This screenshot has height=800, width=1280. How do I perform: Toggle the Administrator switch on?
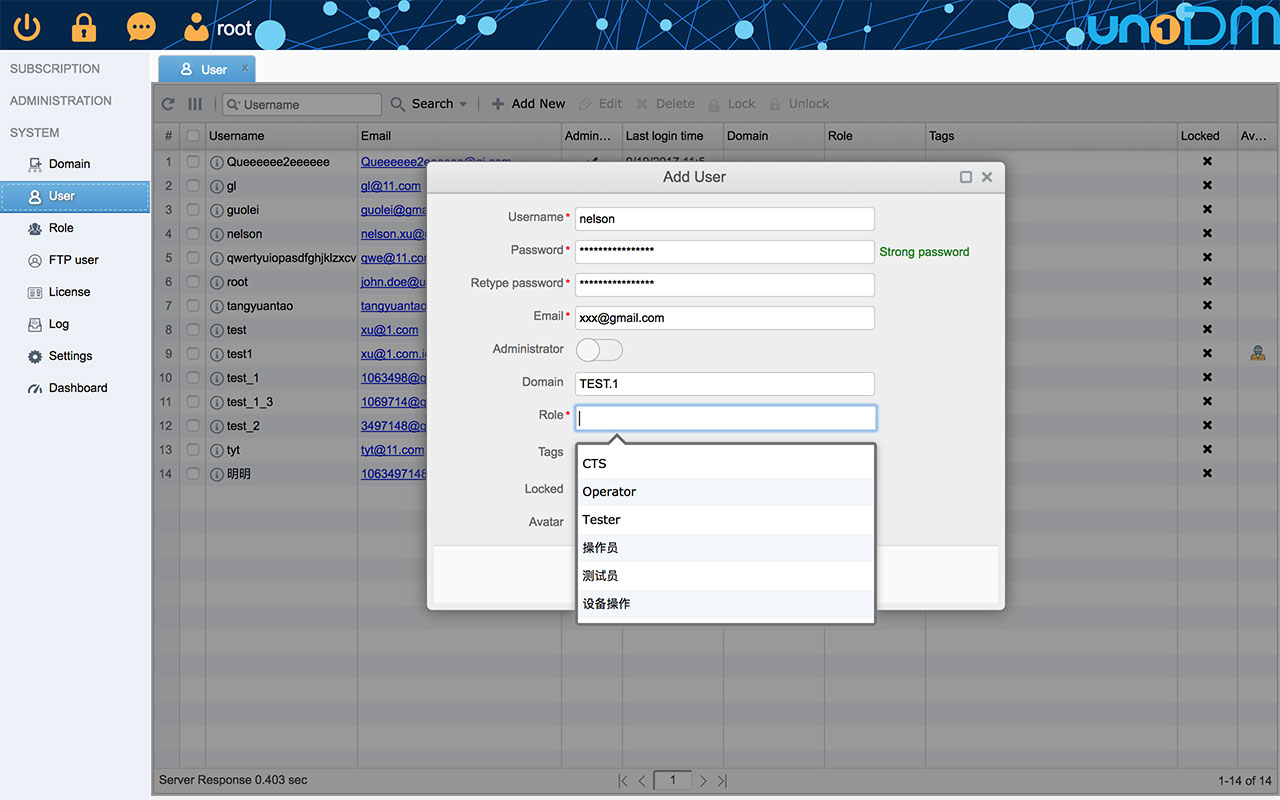click(x=599, y=350)
